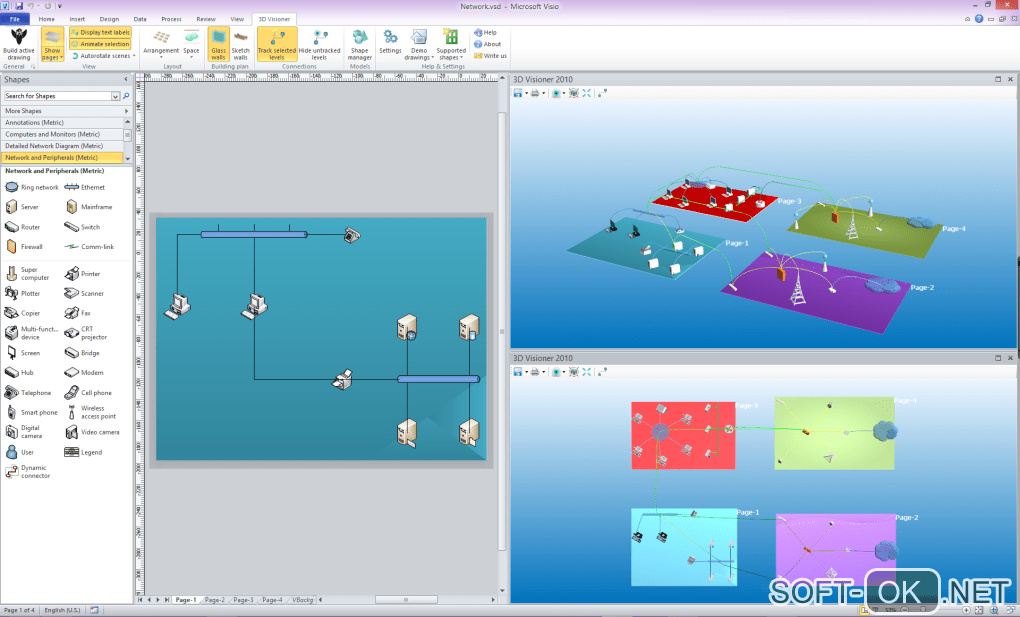Image resolution: width=1020 pixels, height=617 pixels.
Task: Switch to the Data ribbon tab
Action: click(x=140, y=19)
